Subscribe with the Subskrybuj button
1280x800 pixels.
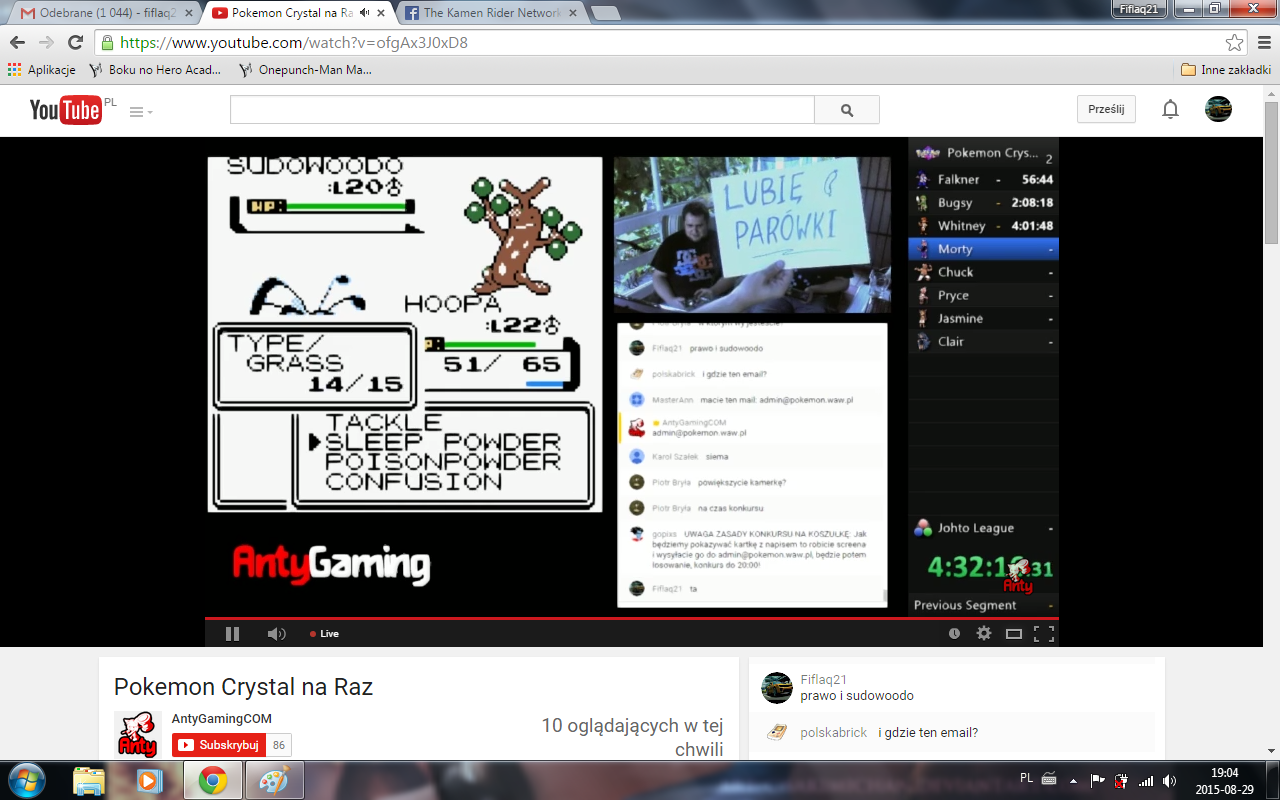point(219,745)
